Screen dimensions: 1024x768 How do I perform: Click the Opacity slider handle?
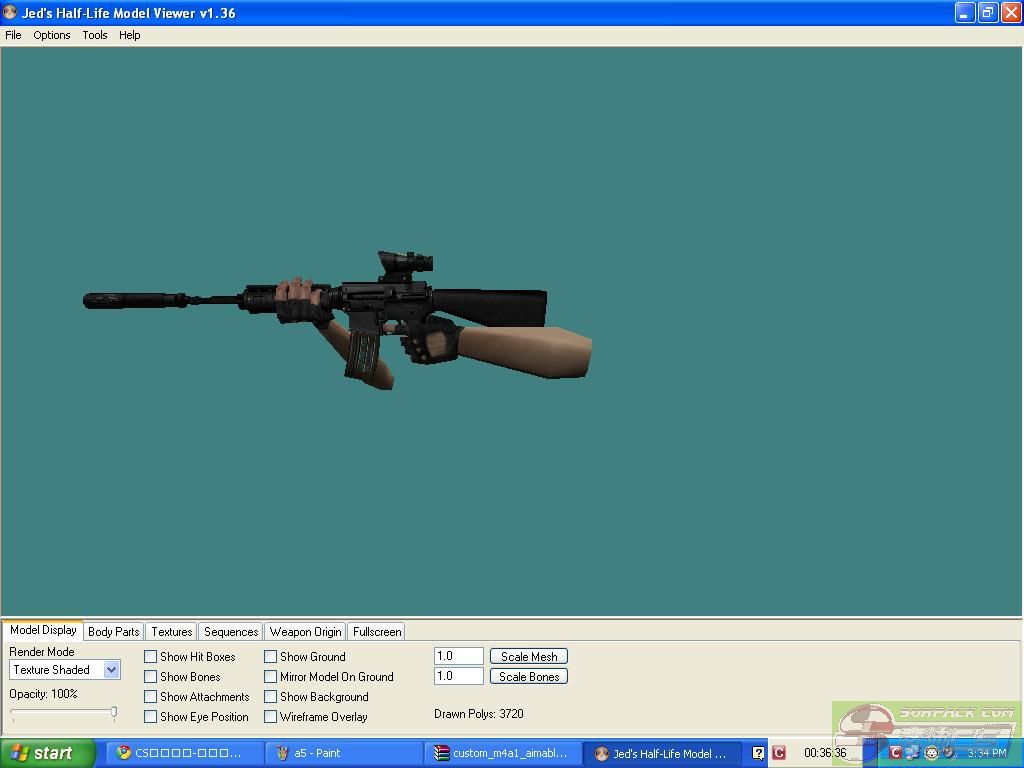(x=114, y=713)
